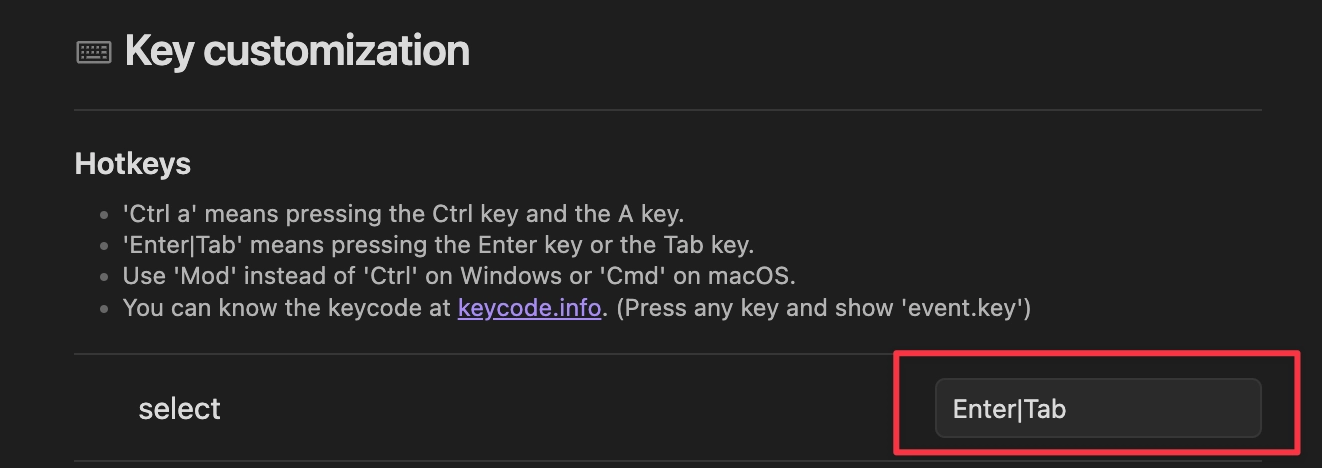This screenshot has height=468, width=1322.
Task: Click the Use 'Mod' instruction line
Action: 458,276
